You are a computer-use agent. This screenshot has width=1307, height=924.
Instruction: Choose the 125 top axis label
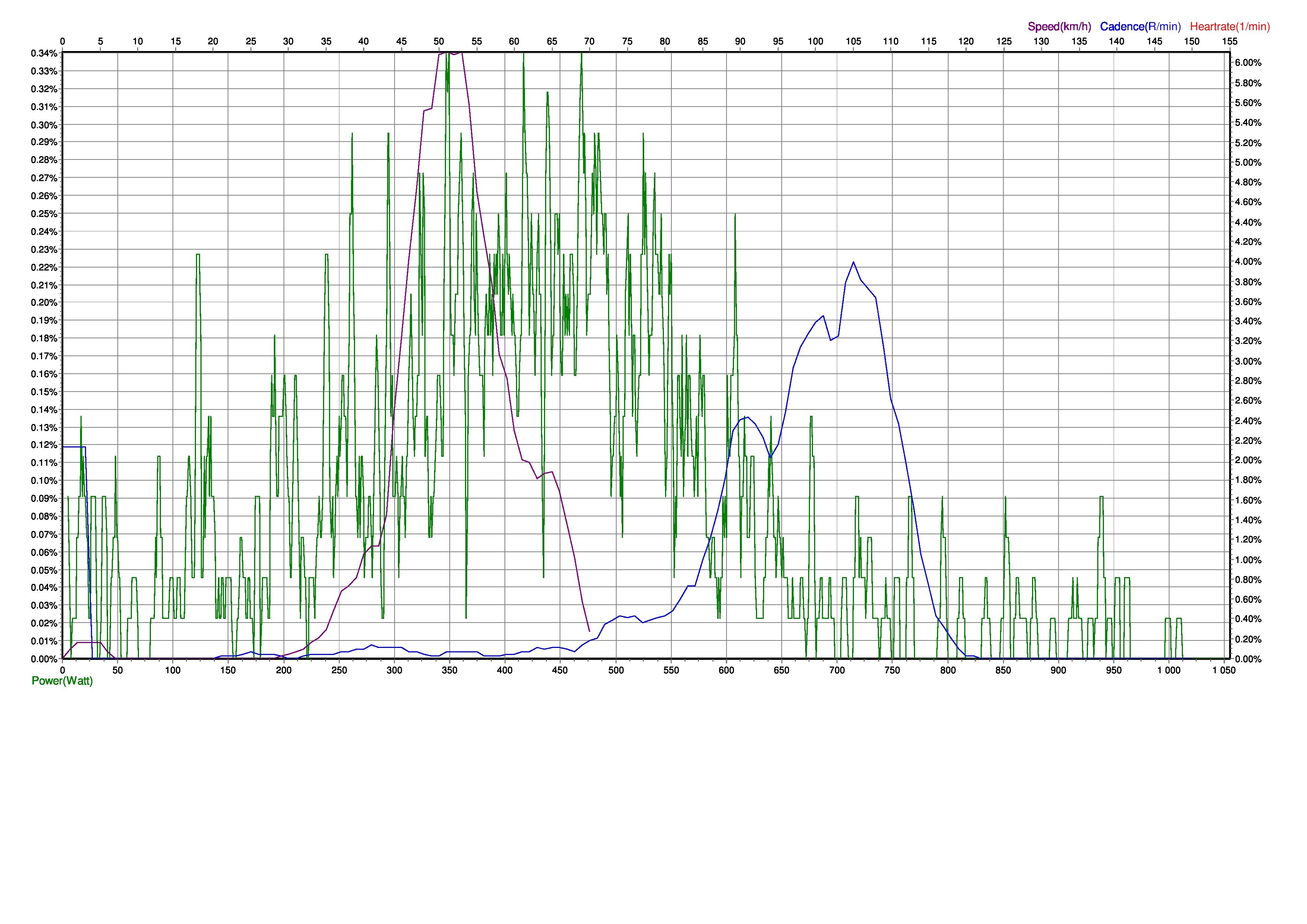click(x=1004, y=41)
